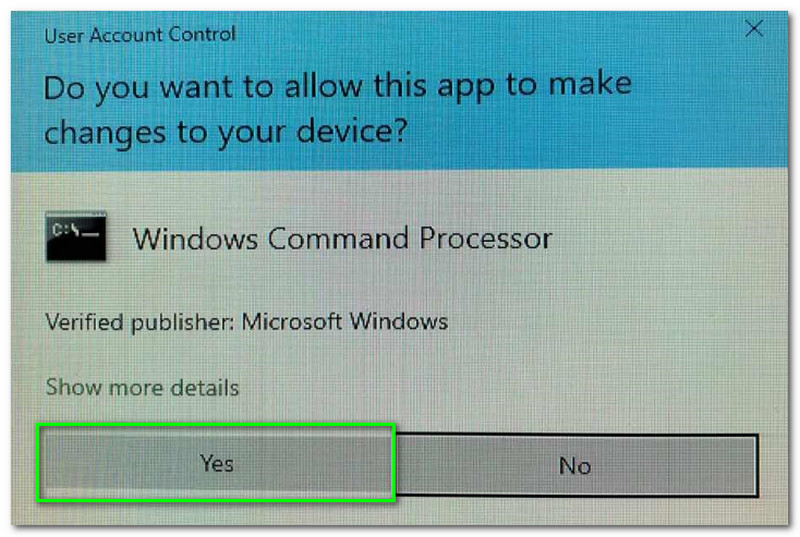Image resolution: width=800 pixels, height=537 pixels.
Task: Dismiss the prompt using the X icon
Action: click(754, 29)
